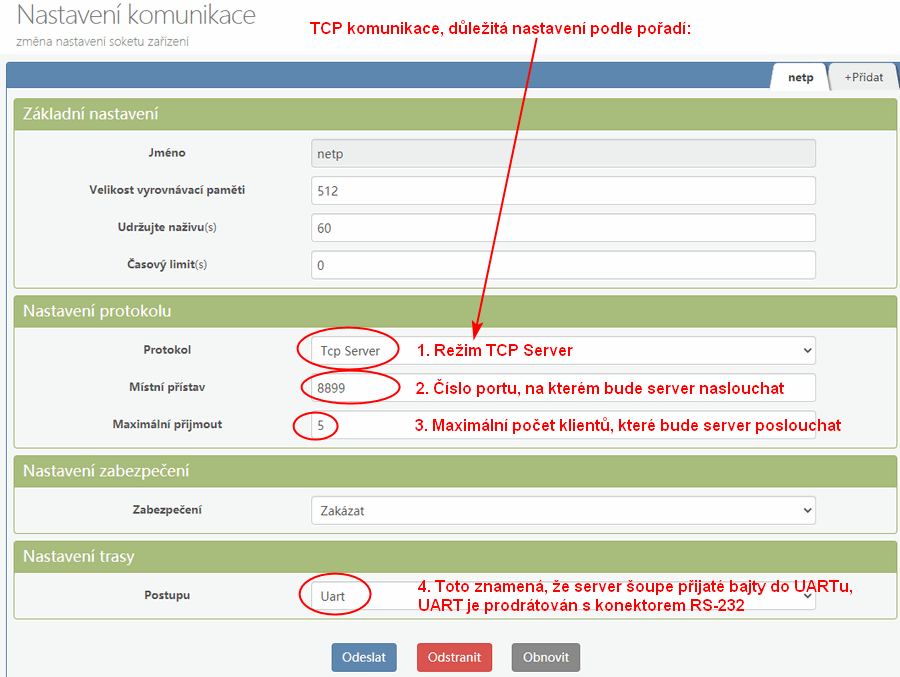
Task: Open the Zabezpečení dropdown
Action: [x=563, y=510]
